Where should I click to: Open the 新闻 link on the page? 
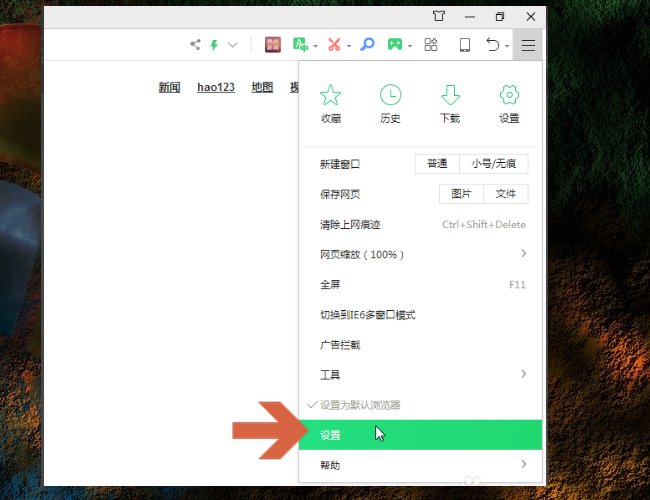tap(169, 87)
